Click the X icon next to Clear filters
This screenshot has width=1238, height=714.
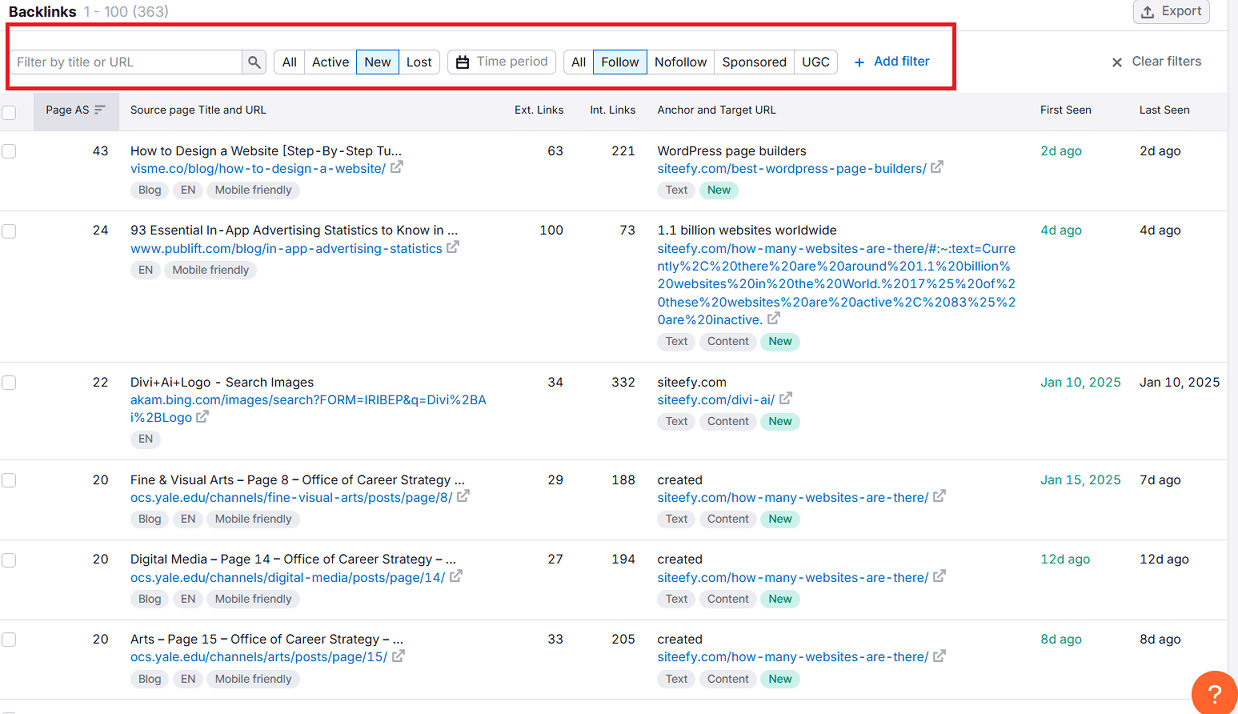[x=1116, y=61]
